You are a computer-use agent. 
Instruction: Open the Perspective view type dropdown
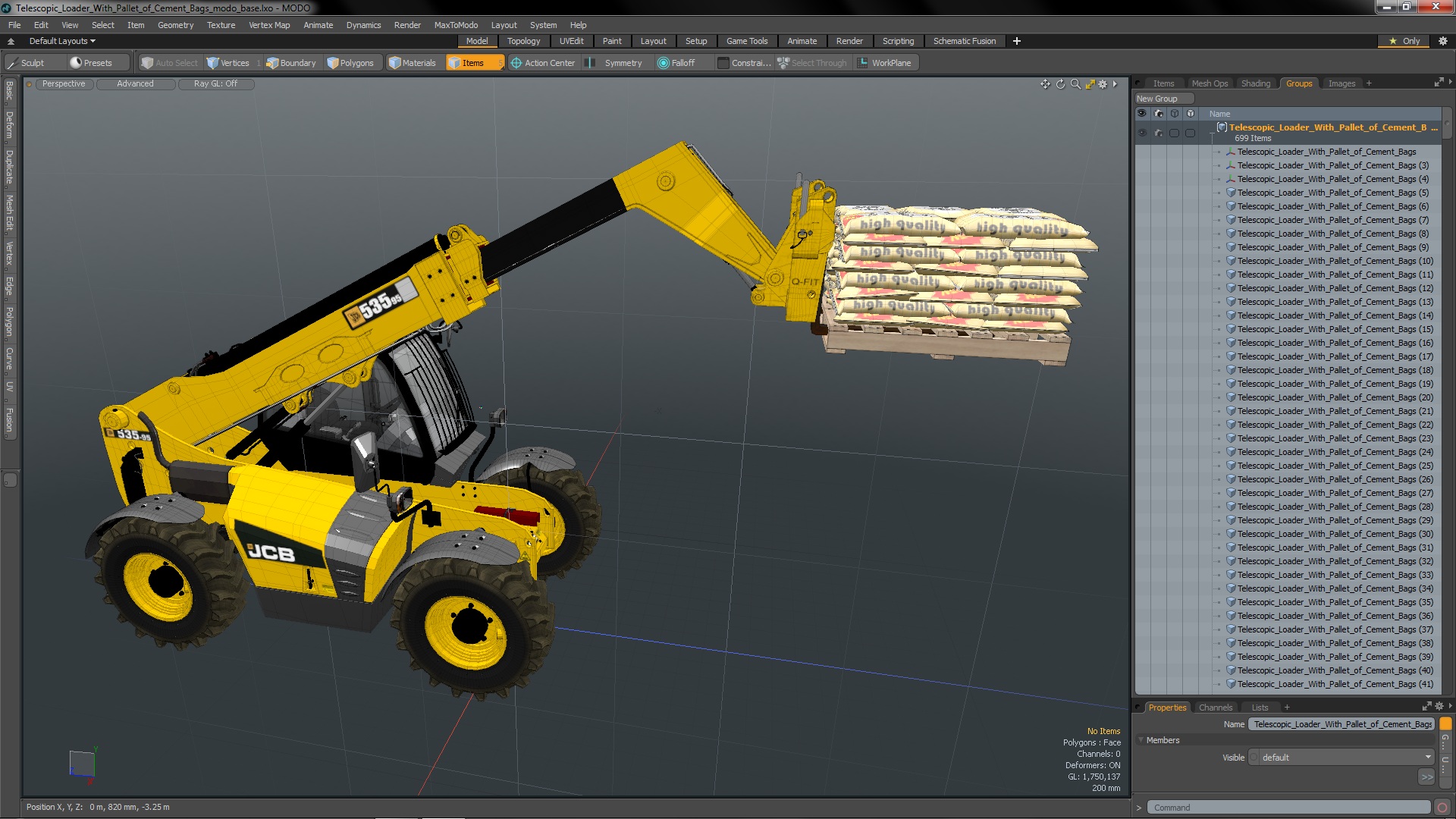tap(64, 84)
